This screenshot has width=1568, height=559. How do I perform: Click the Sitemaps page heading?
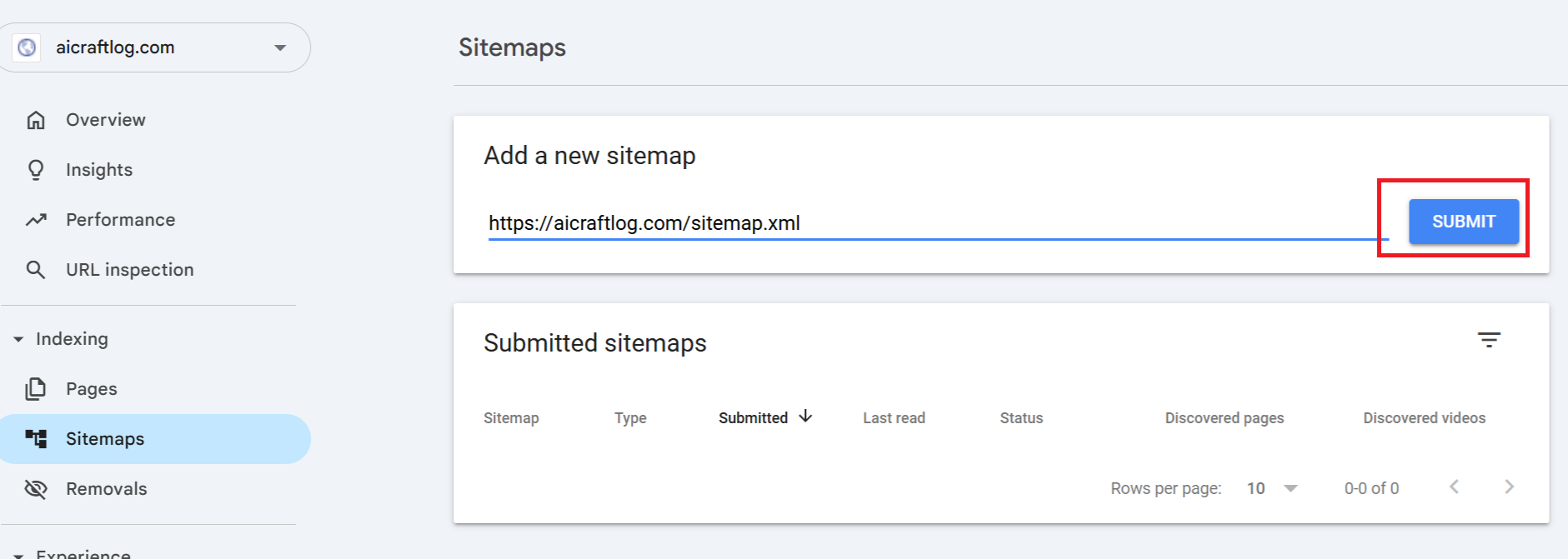[x=513, y=47]
